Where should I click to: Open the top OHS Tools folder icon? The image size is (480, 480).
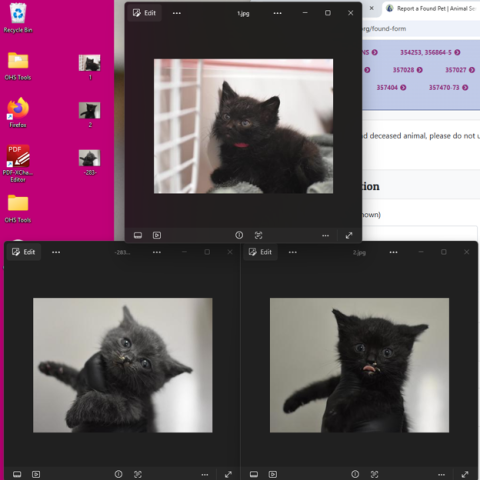click(x=18, y=66)
